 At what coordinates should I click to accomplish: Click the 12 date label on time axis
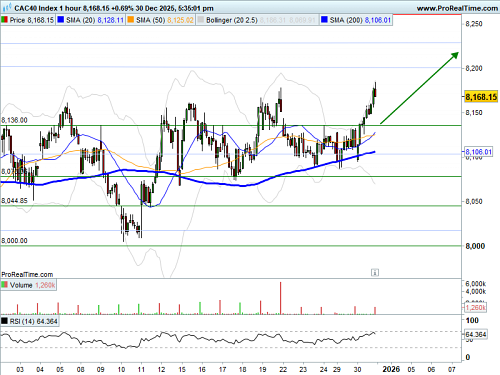pos(161,369)
